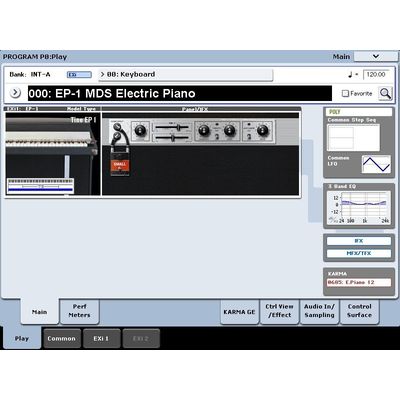Click the Tine EP I piano image
This screenshot has width=400, height=400.
pyautogui.click(x=53, y=153)
